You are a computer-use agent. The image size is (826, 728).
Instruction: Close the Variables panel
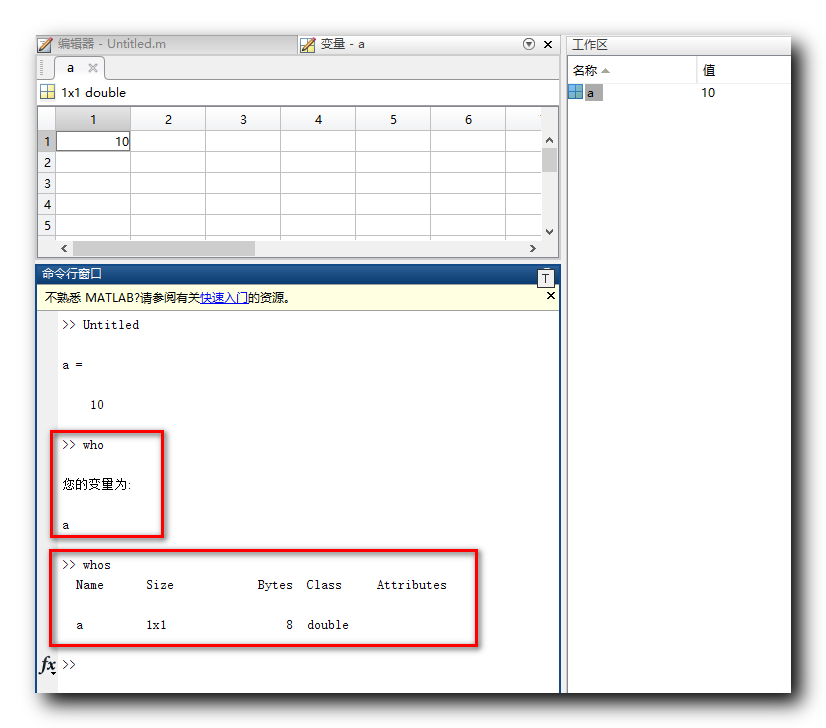(548, 44)
